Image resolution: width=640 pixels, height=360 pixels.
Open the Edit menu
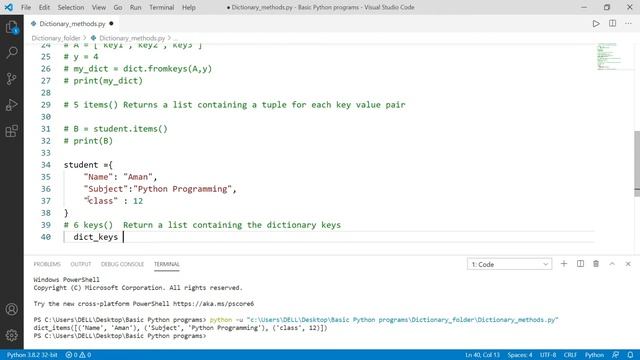click(44, 7)
